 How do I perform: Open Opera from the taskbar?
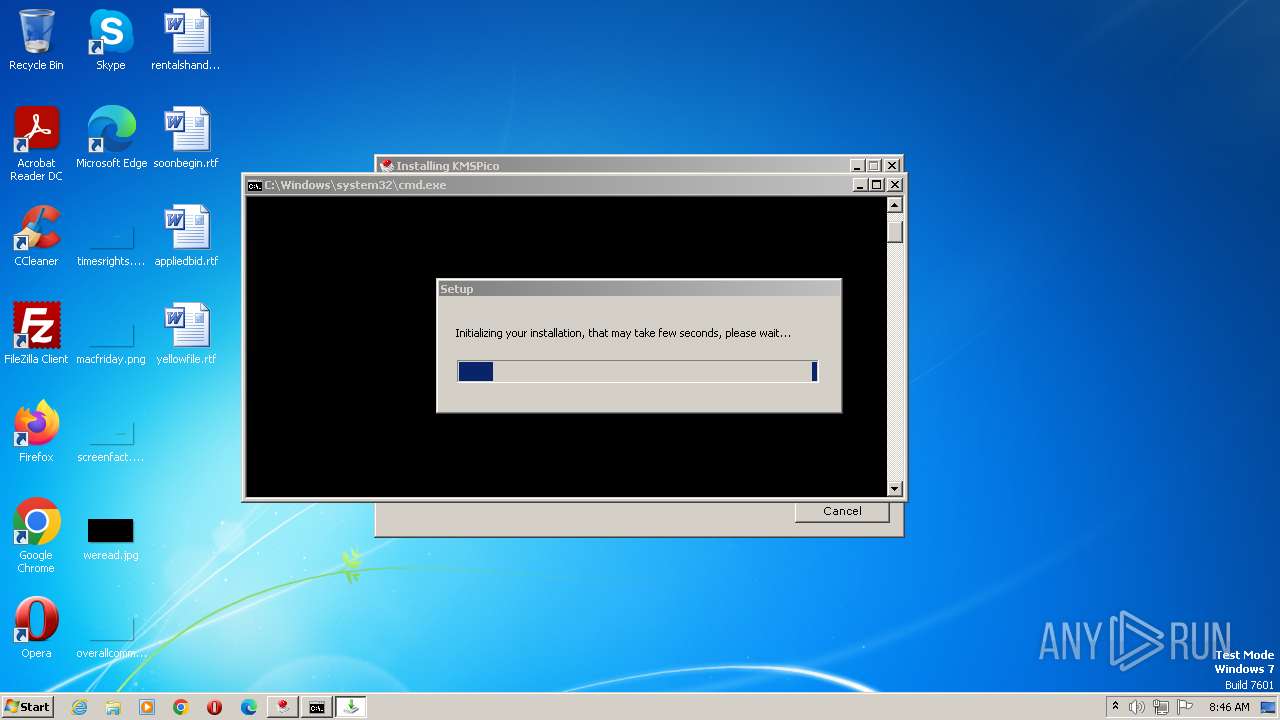(x=215, y=707)
